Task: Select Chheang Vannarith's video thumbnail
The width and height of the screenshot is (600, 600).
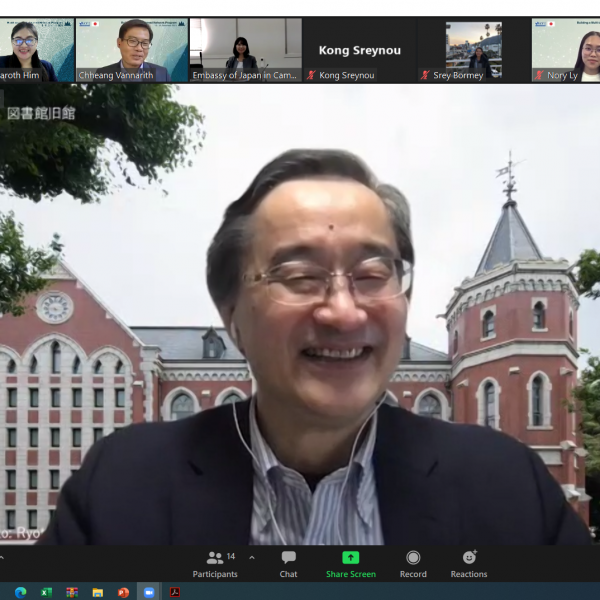Action: coord(131,49)
